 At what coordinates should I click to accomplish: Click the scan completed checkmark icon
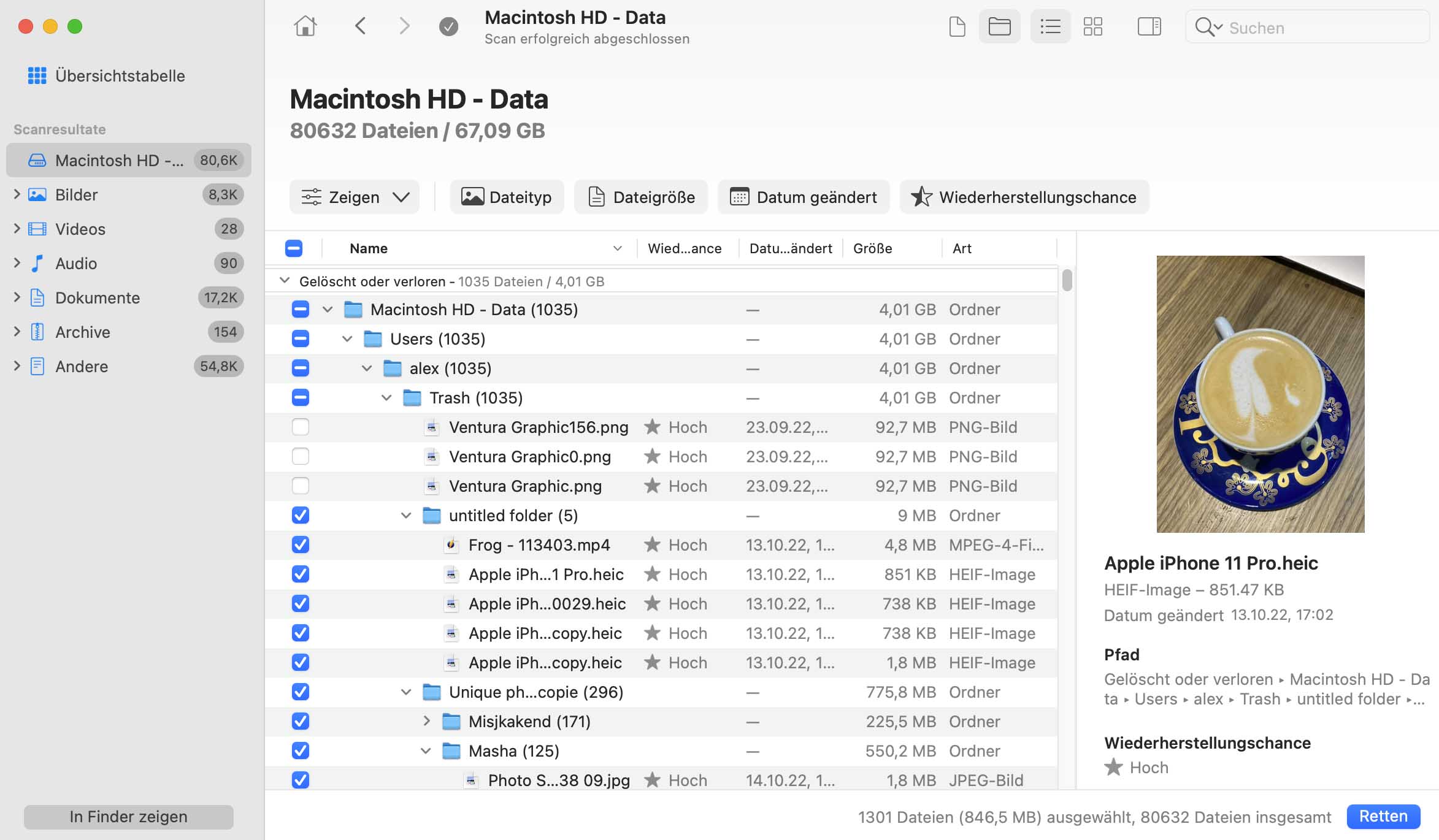(448, 26)
